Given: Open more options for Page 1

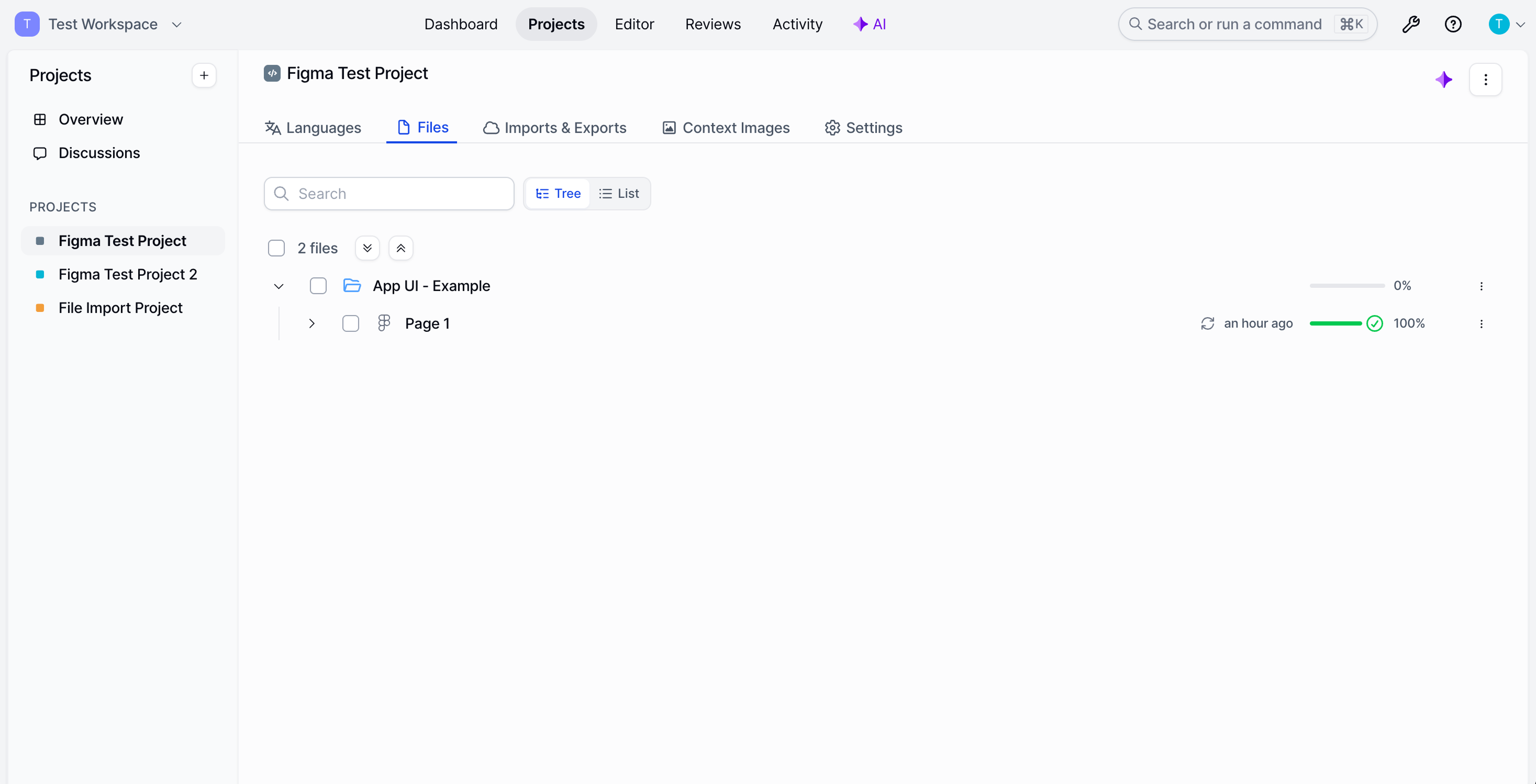Looking at the screenshot, I should (1481, 324).
